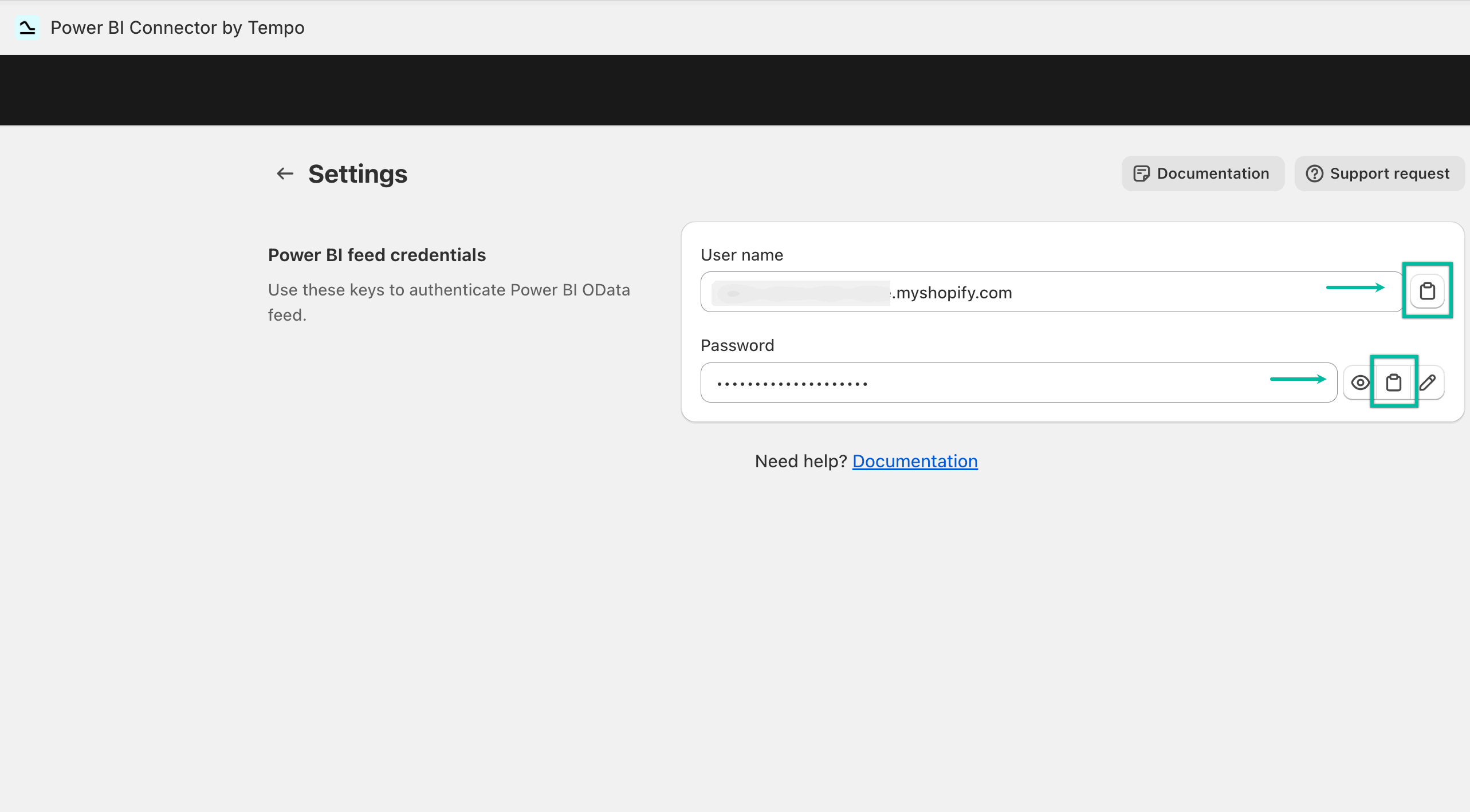
Task: Show the hidden password with eye icon
Action: [x=1360, y=383]
